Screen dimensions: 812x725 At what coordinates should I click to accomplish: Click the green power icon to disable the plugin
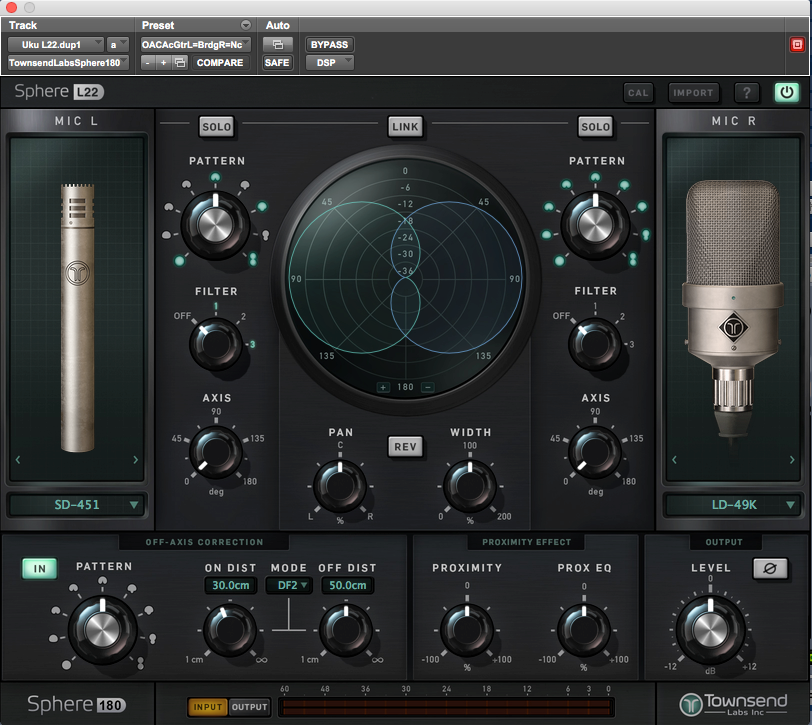click(785, 92)
